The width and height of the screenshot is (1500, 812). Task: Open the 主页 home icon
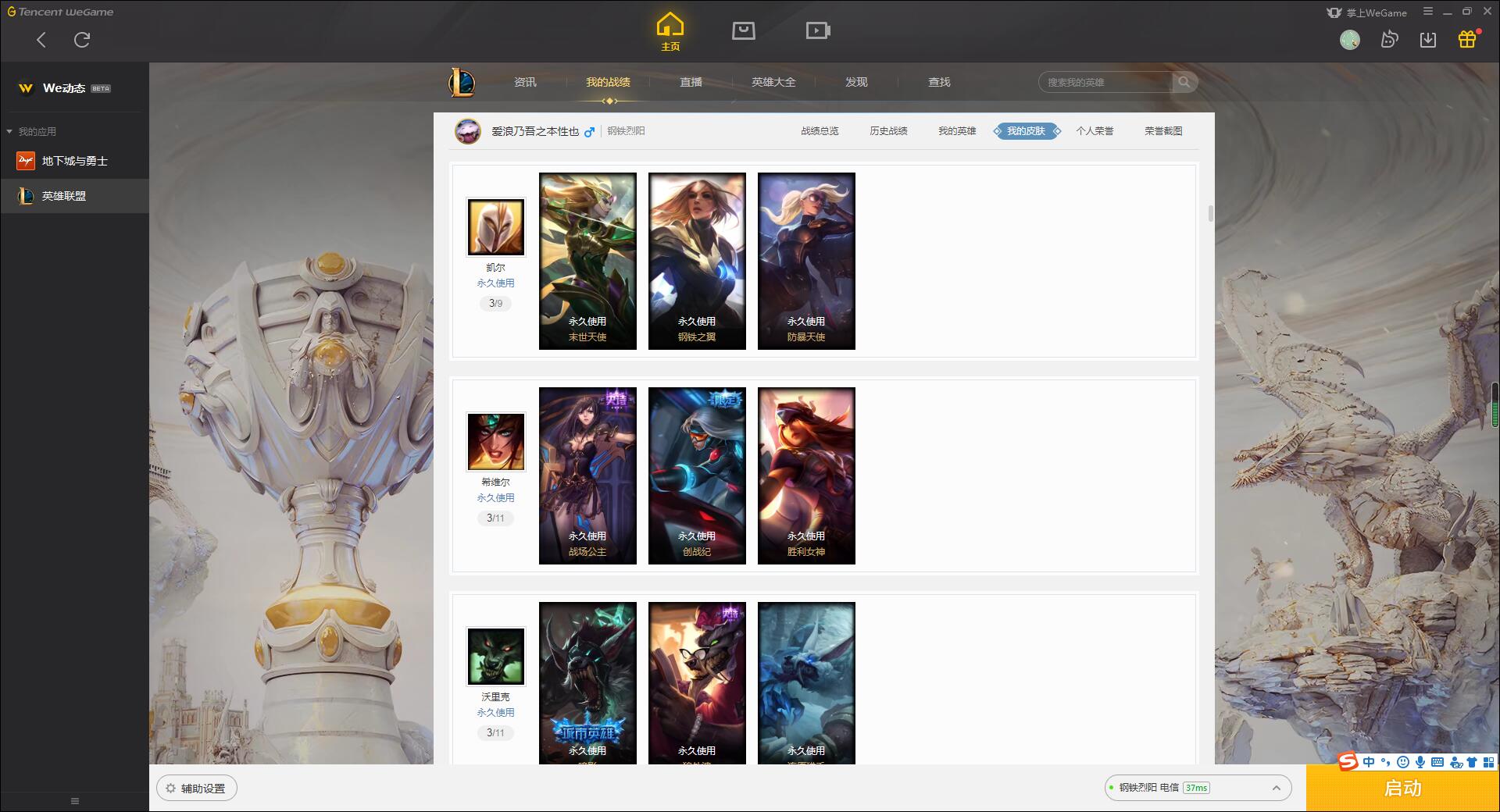670,32
